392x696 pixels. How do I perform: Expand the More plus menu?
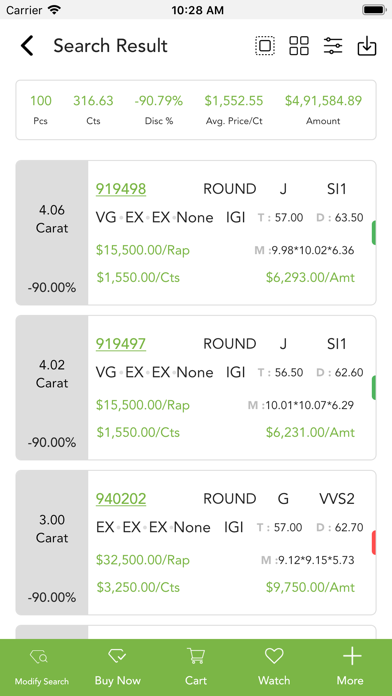pos(352,667)
